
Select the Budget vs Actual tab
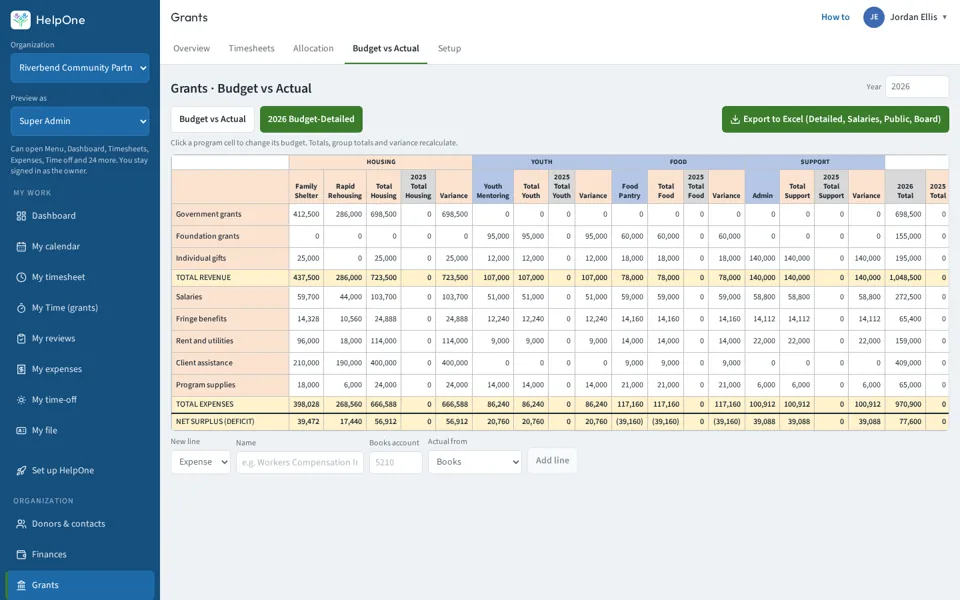[x=386, y=48]
